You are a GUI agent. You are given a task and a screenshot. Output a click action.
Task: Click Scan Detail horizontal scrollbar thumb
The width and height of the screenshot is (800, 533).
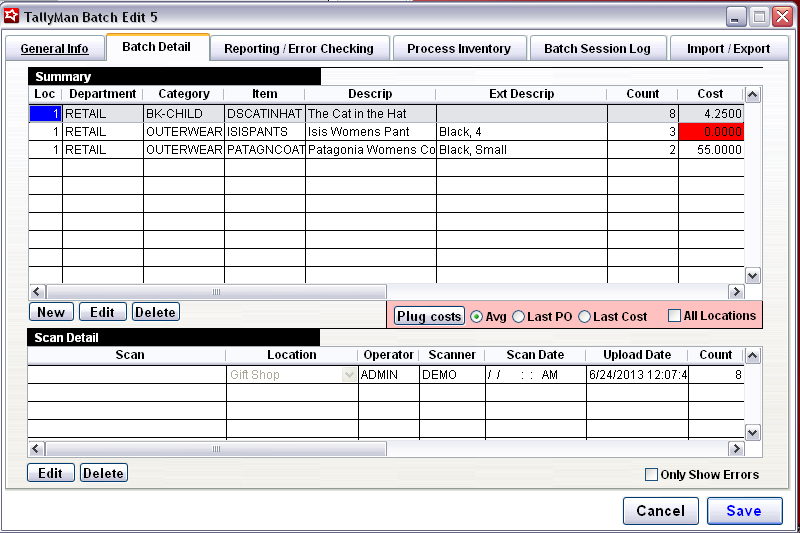216,449
